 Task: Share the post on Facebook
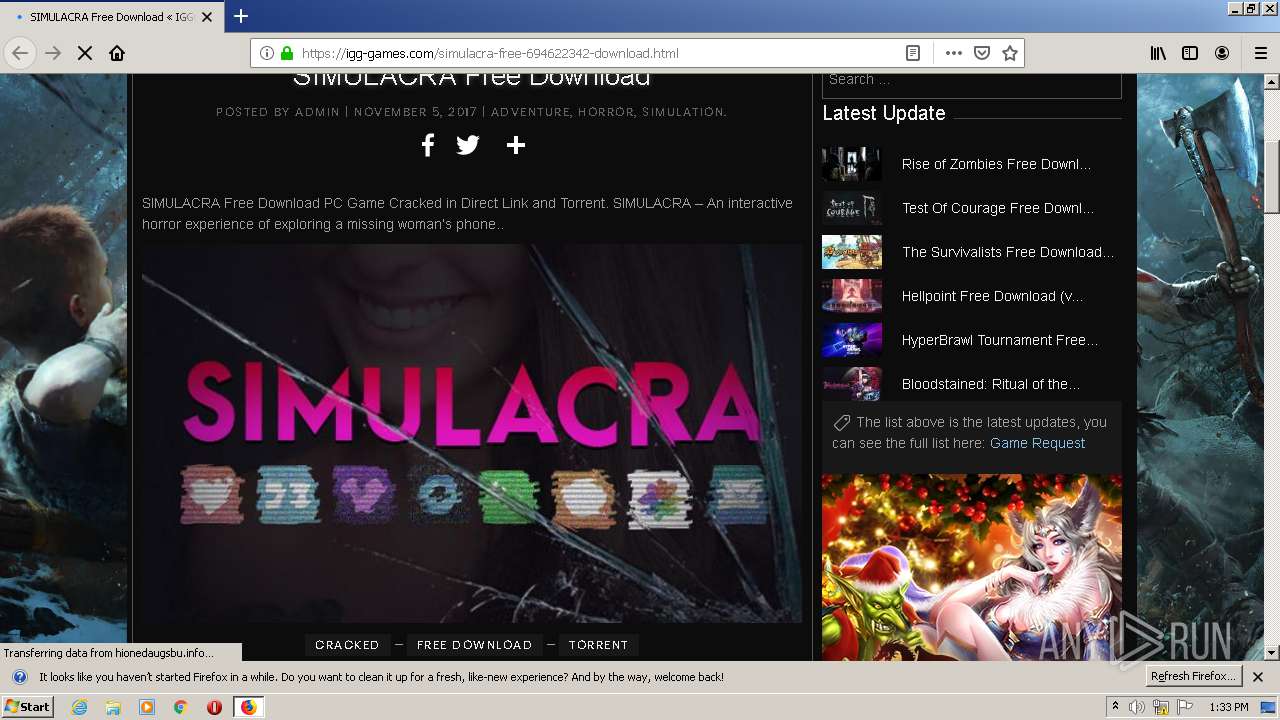coord(427,145)
